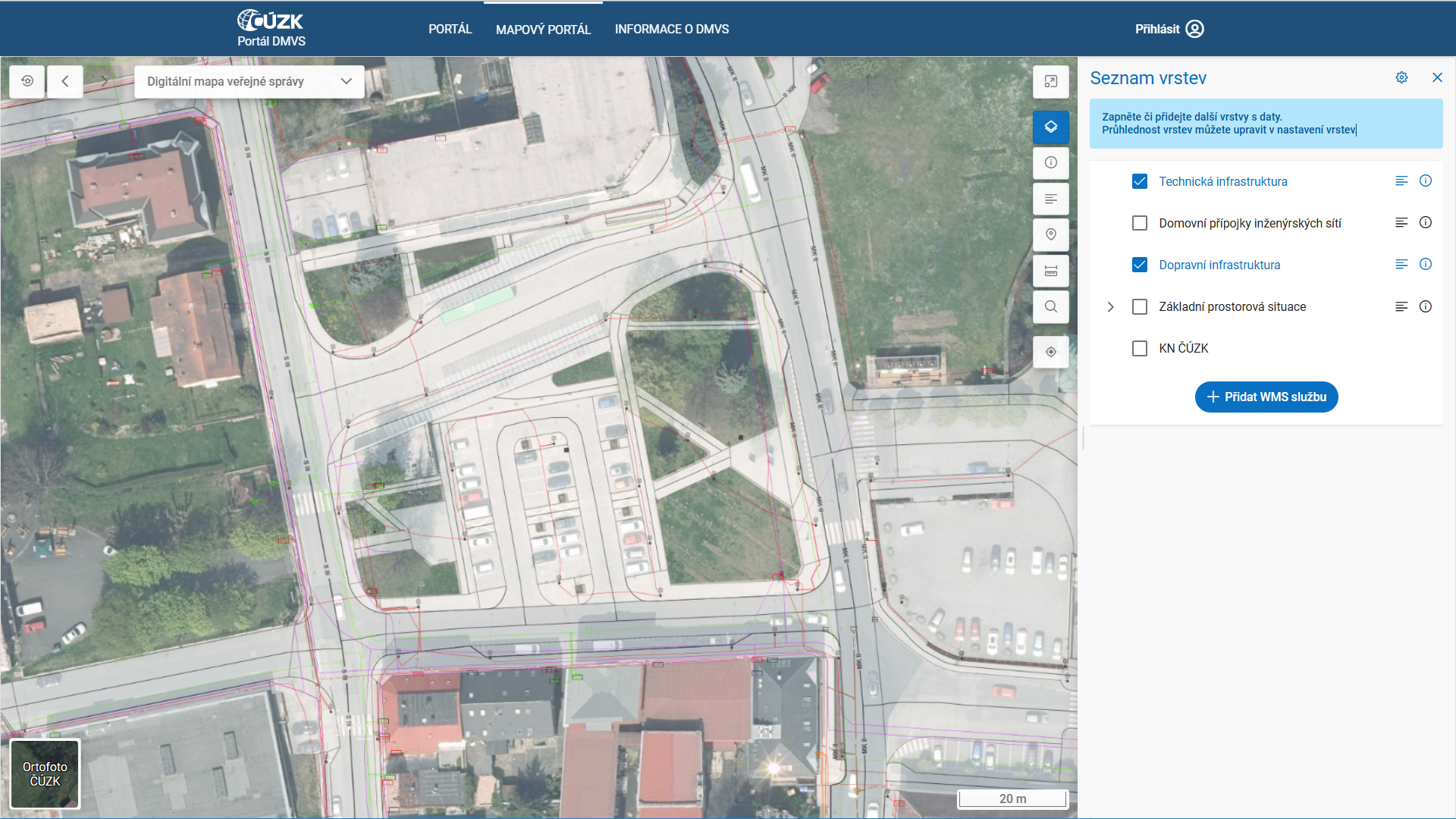Open the measurement ruler tool
The image size is (1456, 819).
click(1050, 271)
